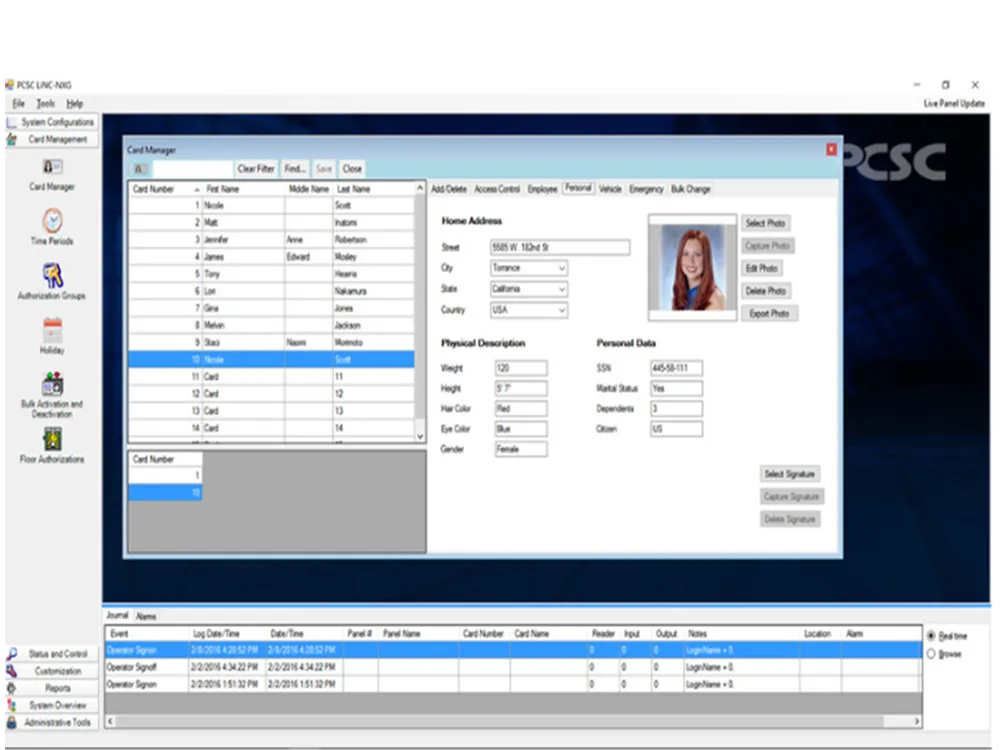Expand the City dropdown showing Torrance
The height and width of the screenshot is (750, 1000).
pos(561,268)
